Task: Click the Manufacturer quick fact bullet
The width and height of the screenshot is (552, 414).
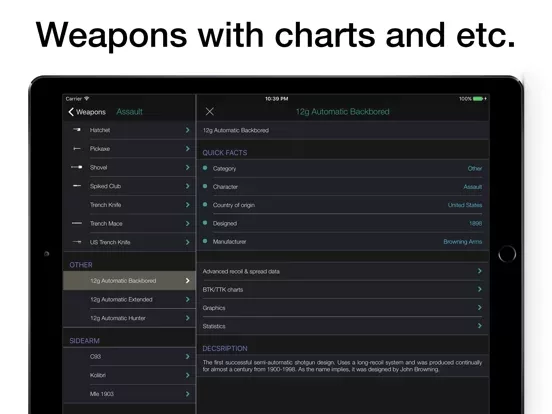Action: (x=205, y=242)
